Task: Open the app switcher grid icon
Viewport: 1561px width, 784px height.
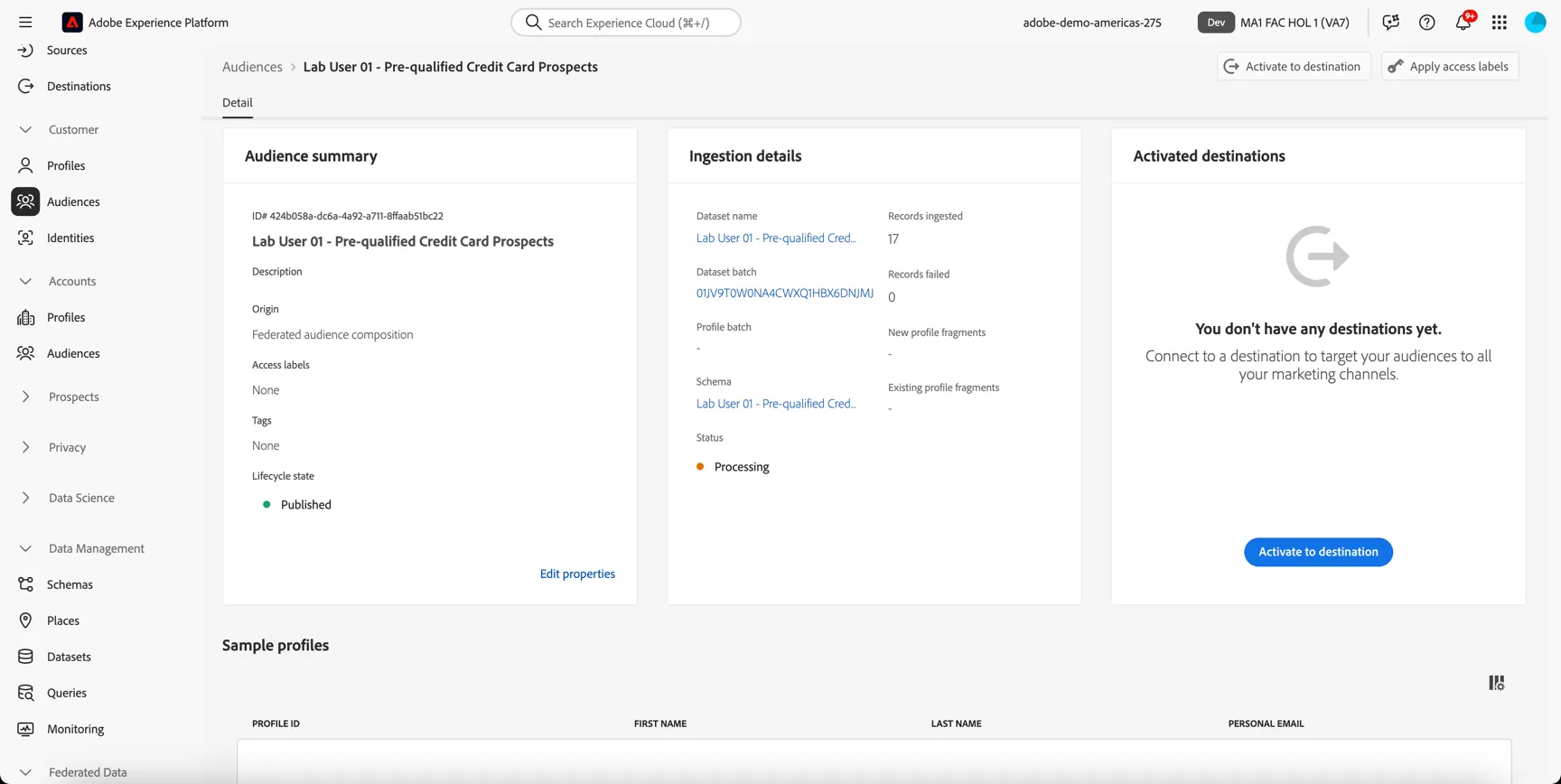Action: (x=1500, y=23)
